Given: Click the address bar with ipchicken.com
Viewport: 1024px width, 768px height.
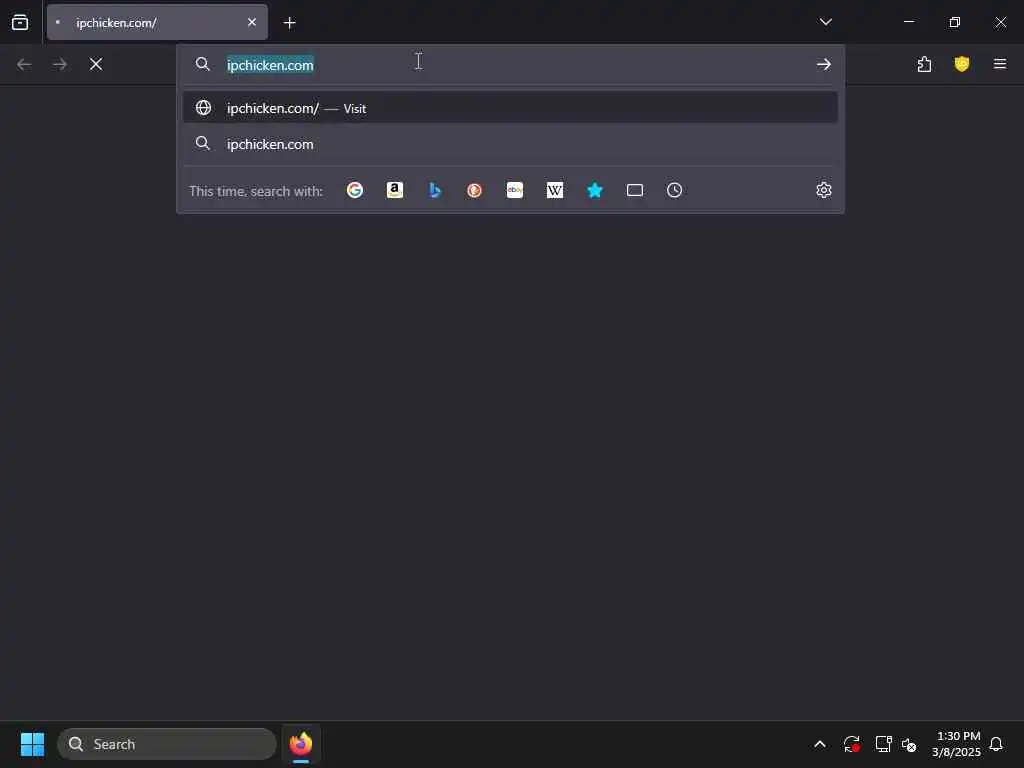Looking at the screenshot, I should click(x=509, y=65).
